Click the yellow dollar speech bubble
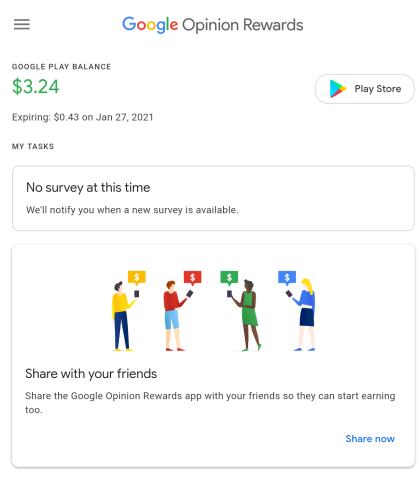Viewport: 419px width, 490px height. click(x=137, y=278)
